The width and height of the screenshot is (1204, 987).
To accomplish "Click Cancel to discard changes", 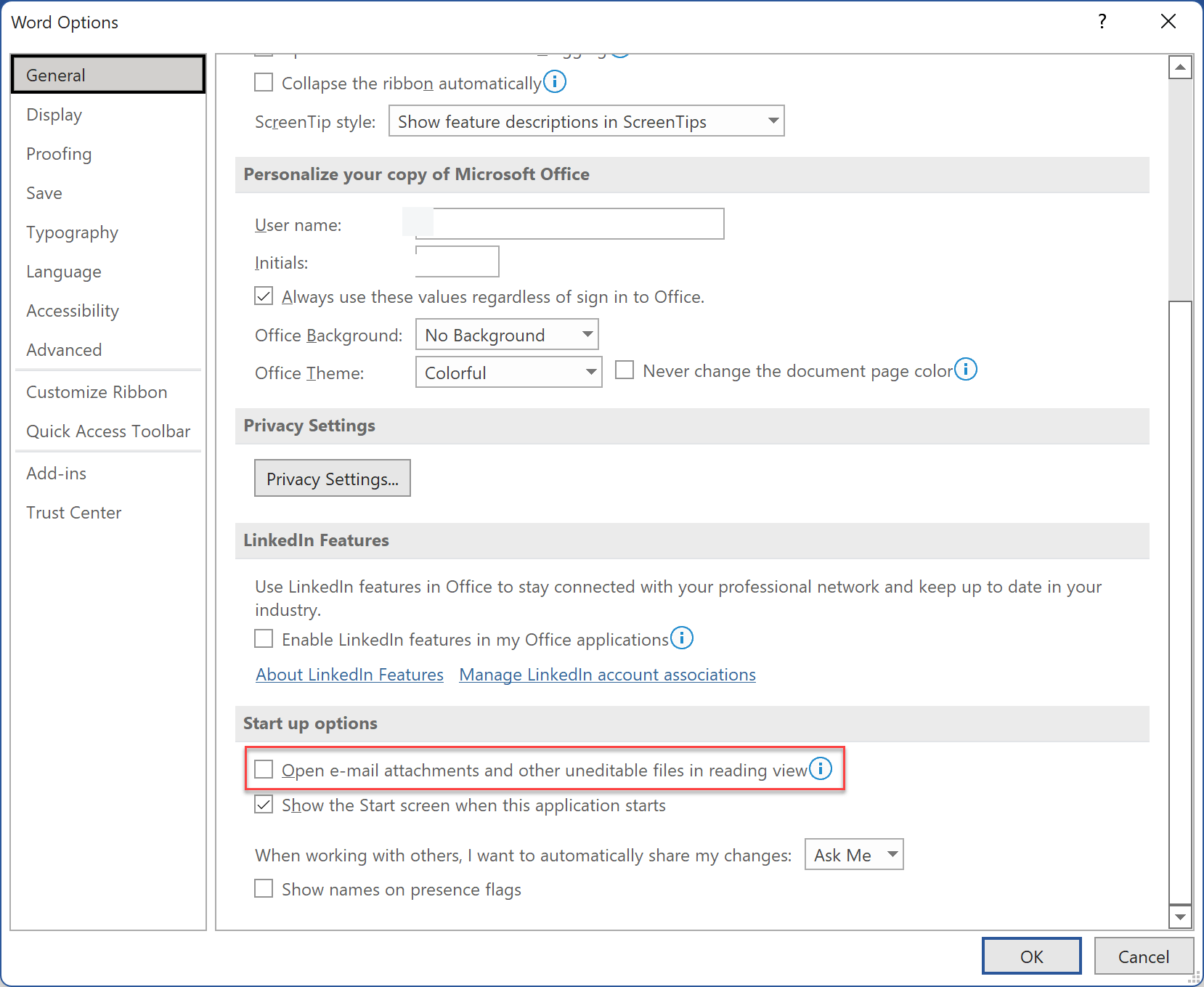I will [x=1144, y=956].
